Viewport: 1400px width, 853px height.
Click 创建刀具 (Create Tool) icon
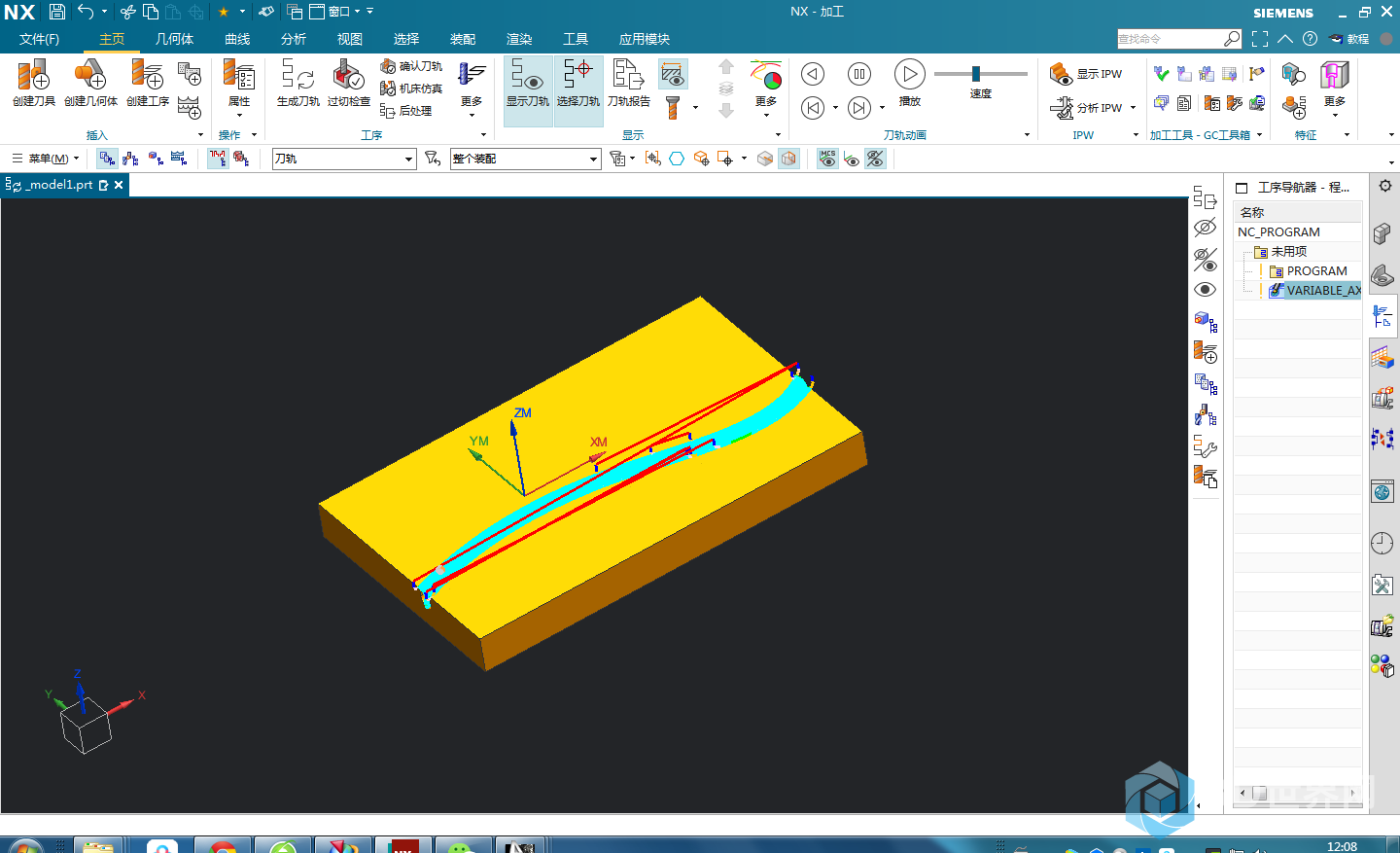tap(33, 83)
